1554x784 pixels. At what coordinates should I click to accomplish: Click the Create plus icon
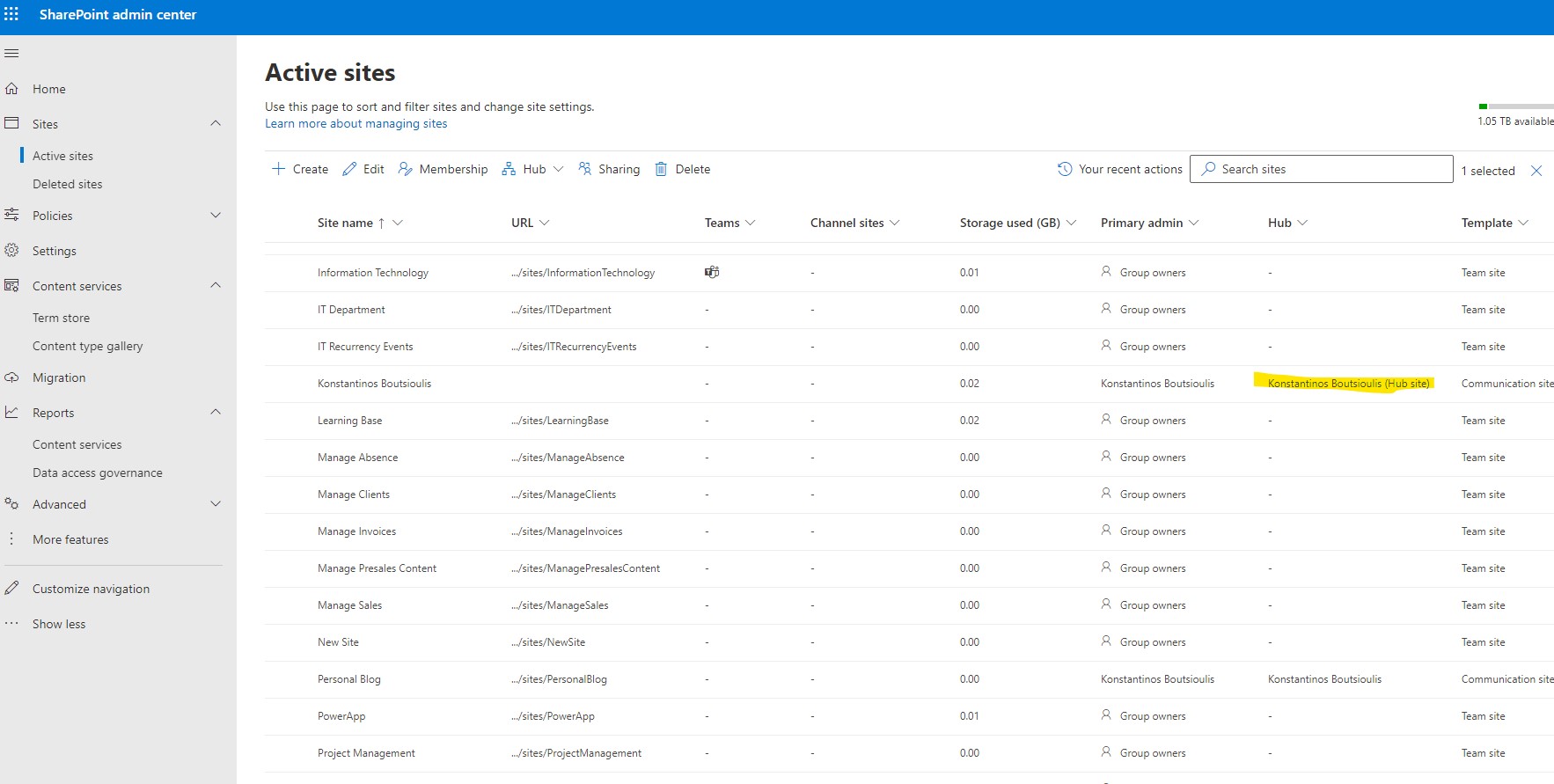coord(278,168)
